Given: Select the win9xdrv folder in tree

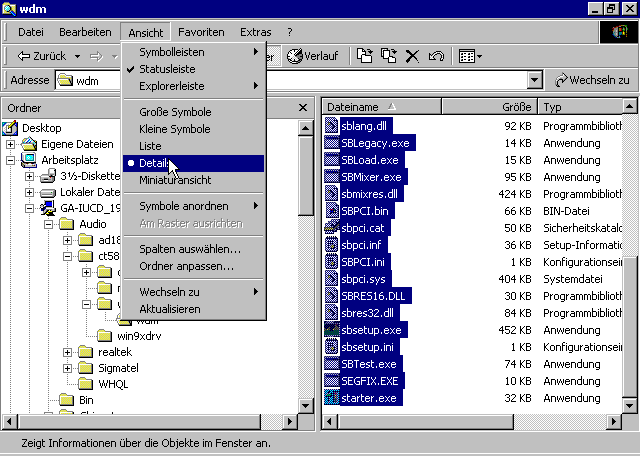Looking at the screenshot, I should coord(130,336).
